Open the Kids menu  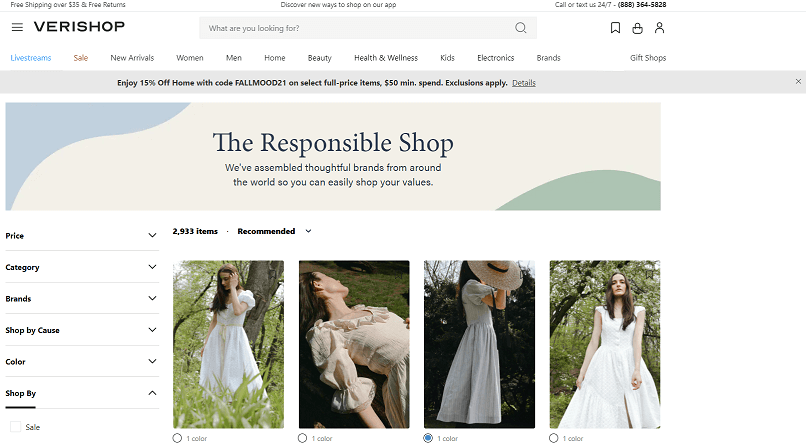[447, 58]
